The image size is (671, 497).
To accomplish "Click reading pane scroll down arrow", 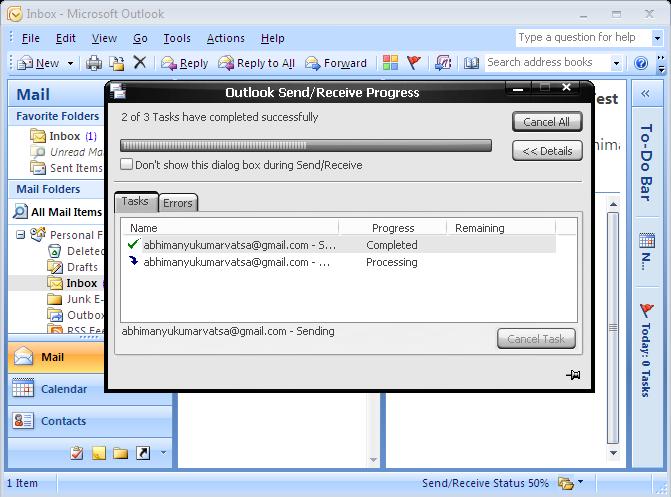I will (x=613, y=453).
